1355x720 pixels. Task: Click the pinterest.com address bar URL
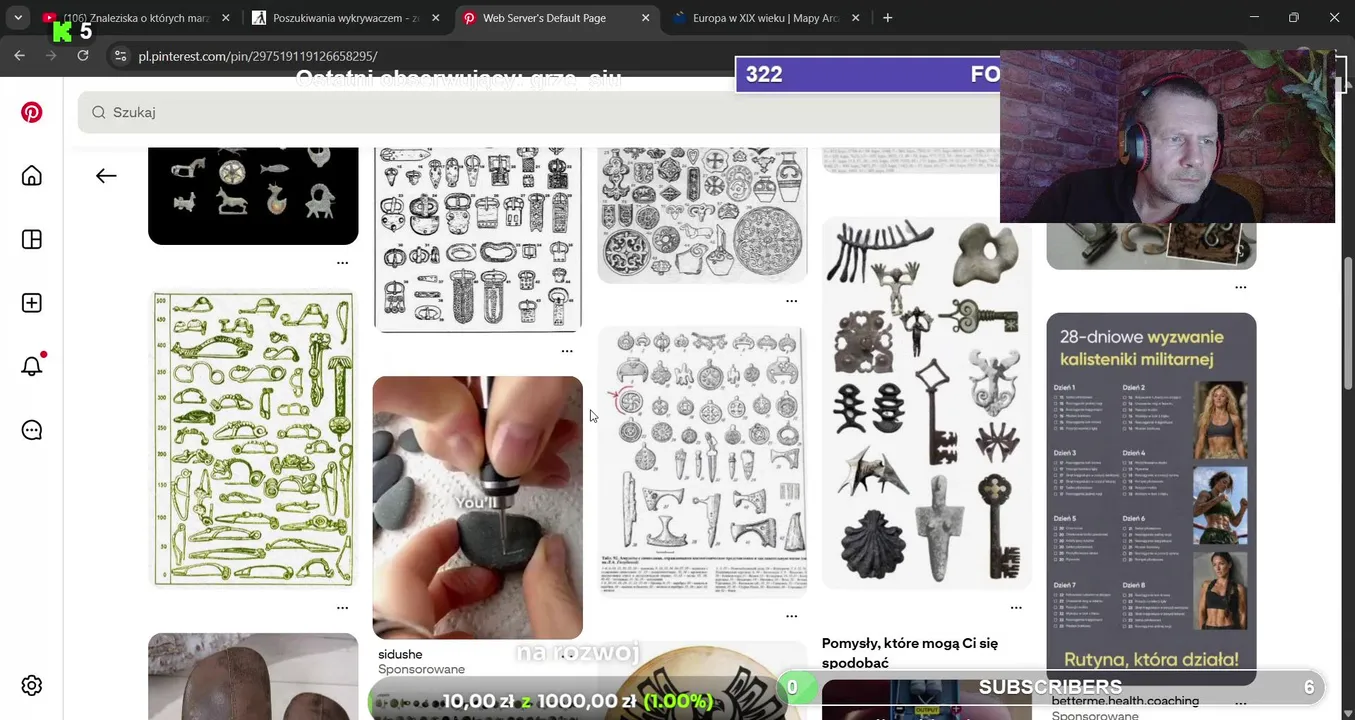pyautogui.click(x=258, y=56)
